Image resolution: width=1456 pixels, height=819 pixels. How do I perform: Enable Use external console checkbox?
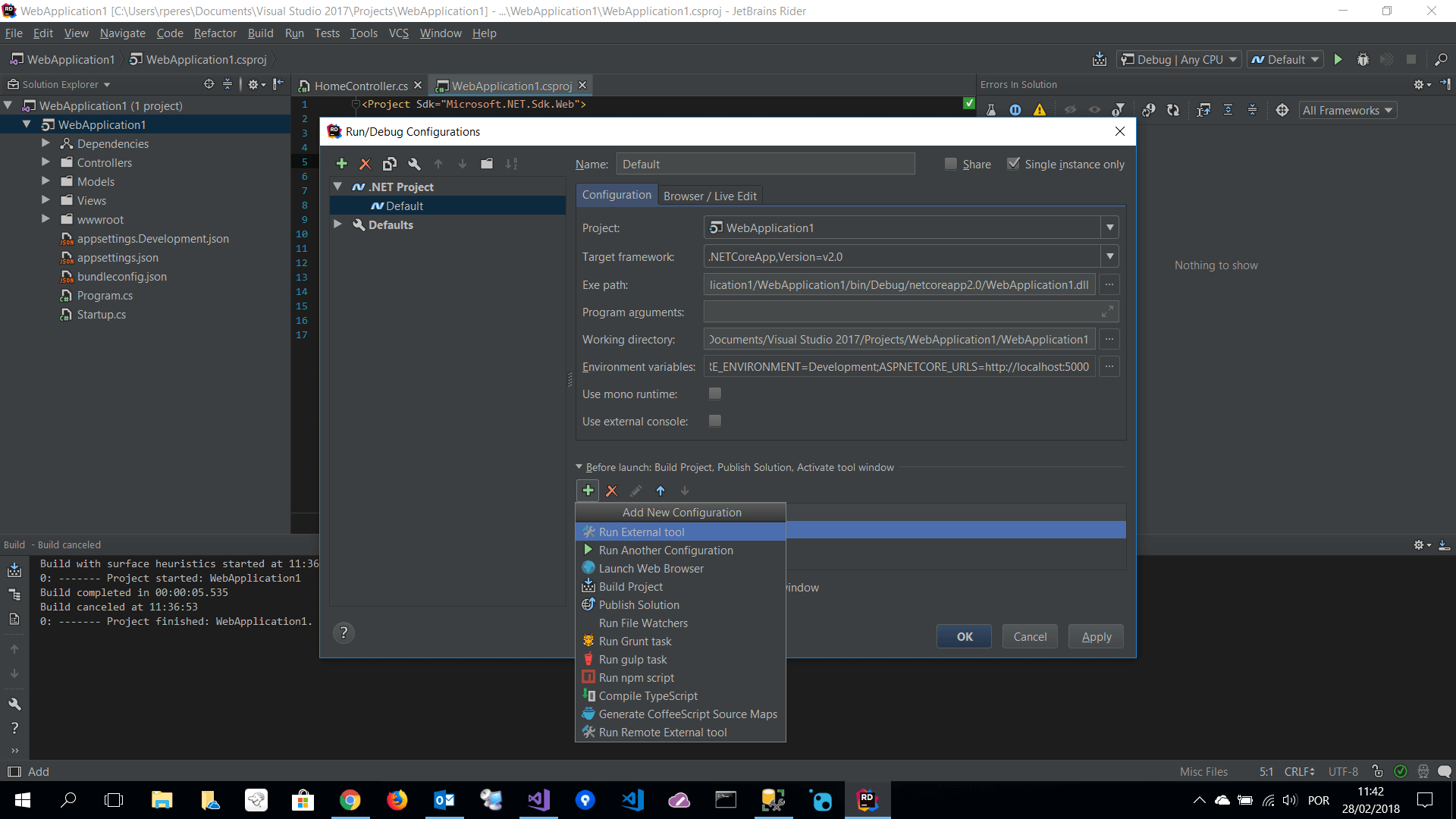[x=714, y=421]
